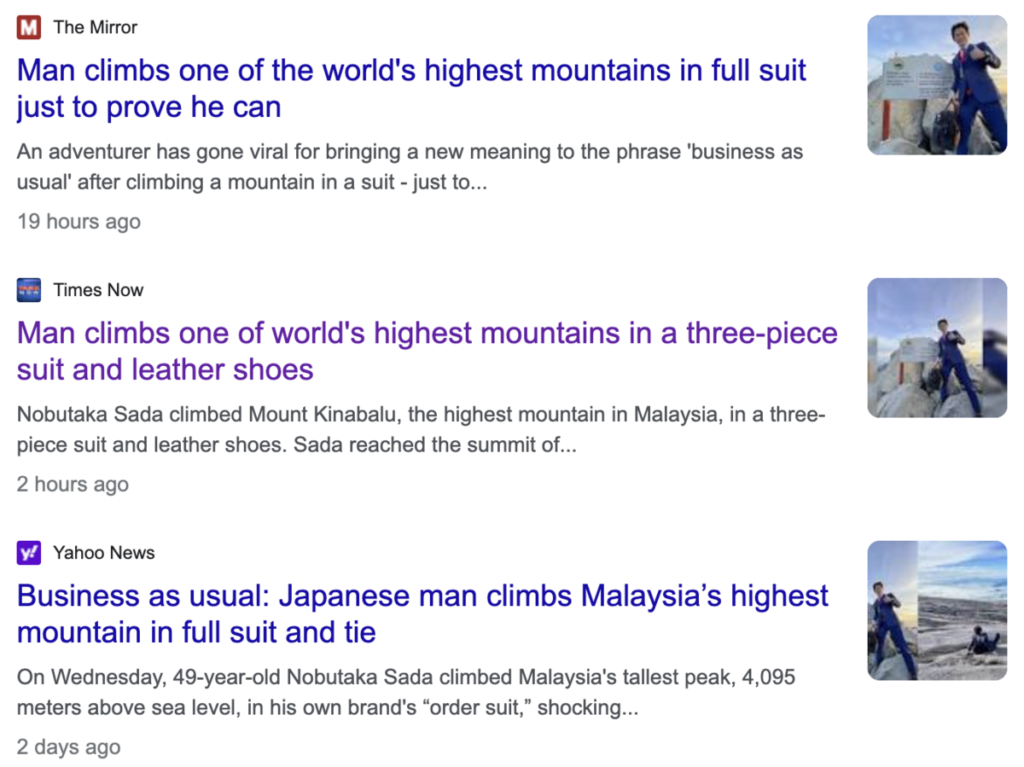Click left photo in Yahoo News thumbnail

coord(891,610)
